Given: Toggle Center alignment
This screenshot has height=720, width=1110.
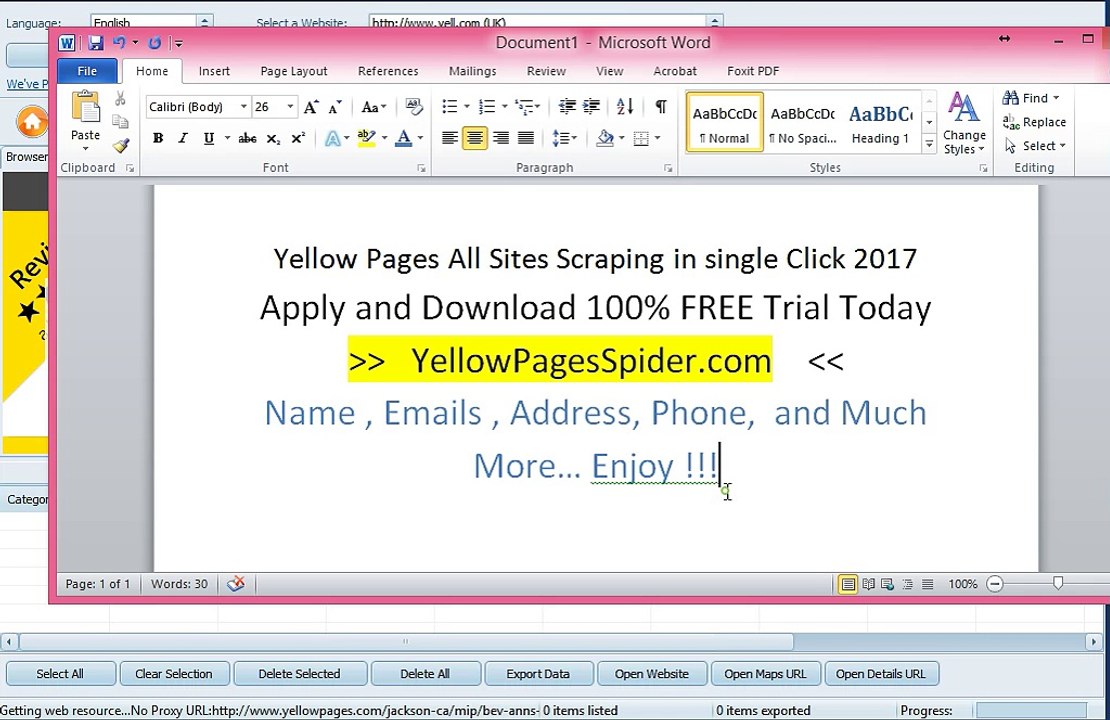Looking at the screenshot, I should pos(475,138).
